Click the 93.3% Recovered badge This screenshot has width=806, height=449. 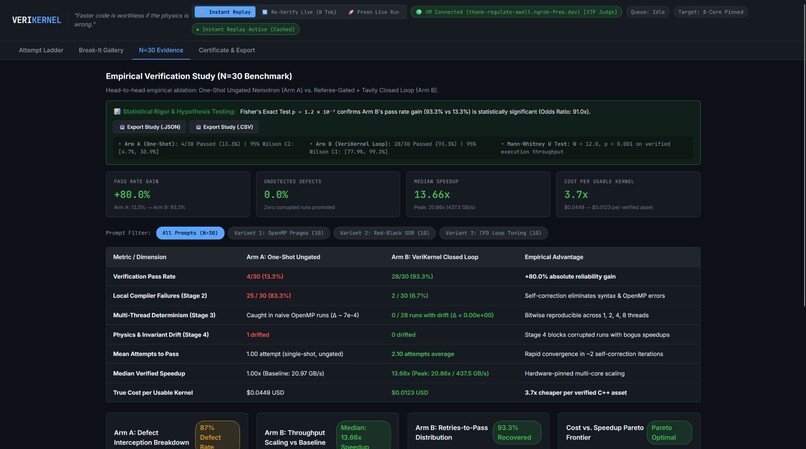pyautogui.click(x=517, y=433)
